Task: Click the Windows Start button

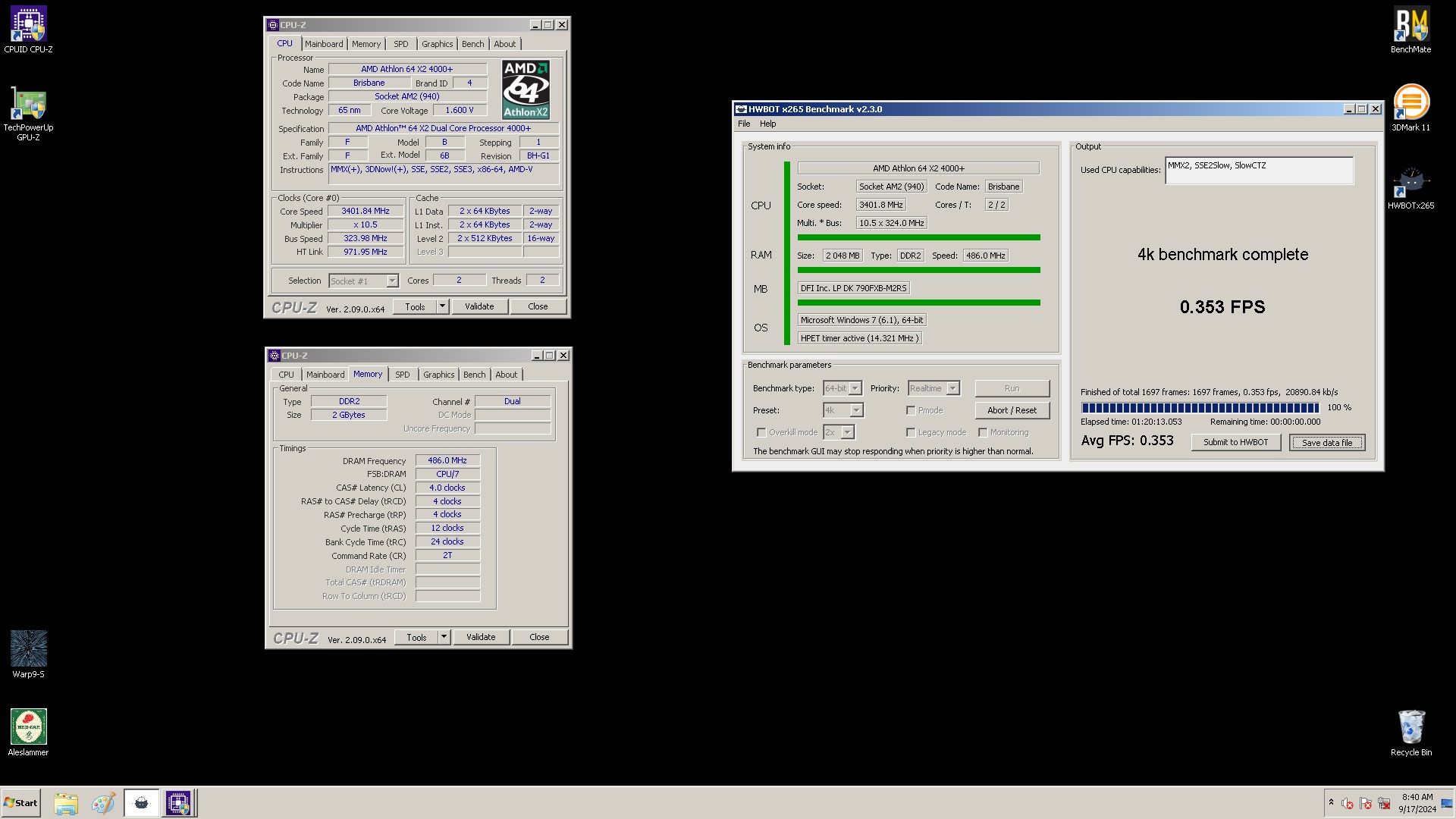Action: [20, 803]
